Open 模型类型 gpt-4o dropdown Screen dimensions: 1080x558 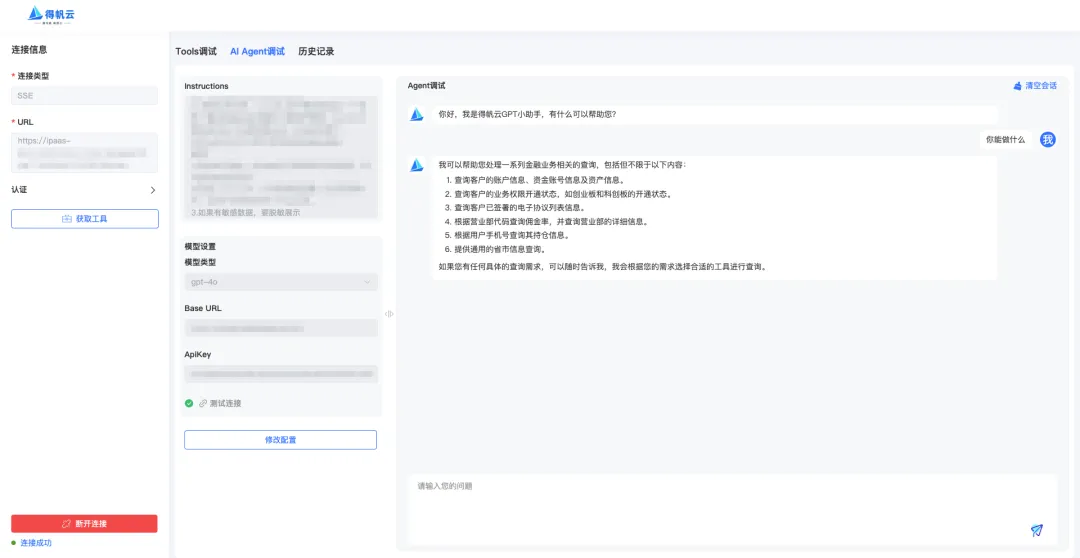pos(281,282)
